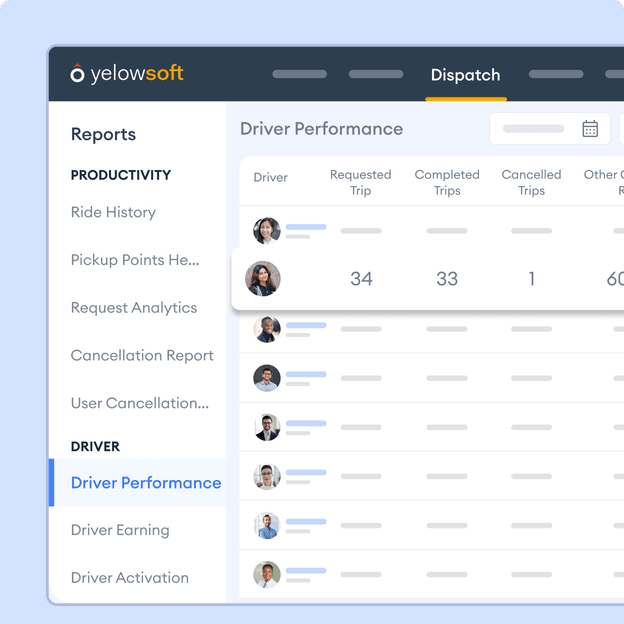Screen dimensions: 624x624
Task: Open the Dispatch tab
Action: click(466, 75)
